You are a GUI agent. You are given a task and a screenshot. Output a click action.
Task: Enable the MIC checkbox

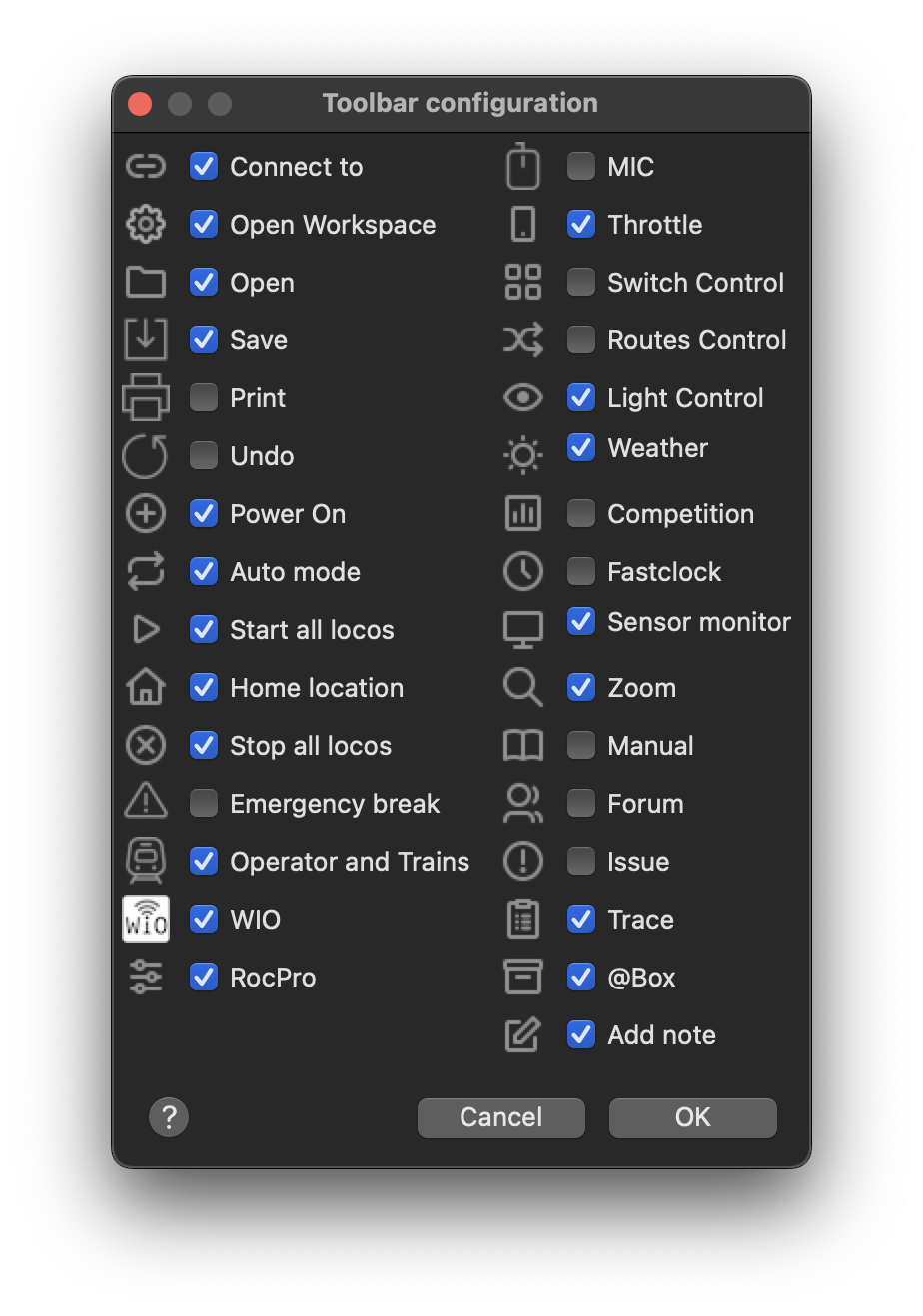581,166
